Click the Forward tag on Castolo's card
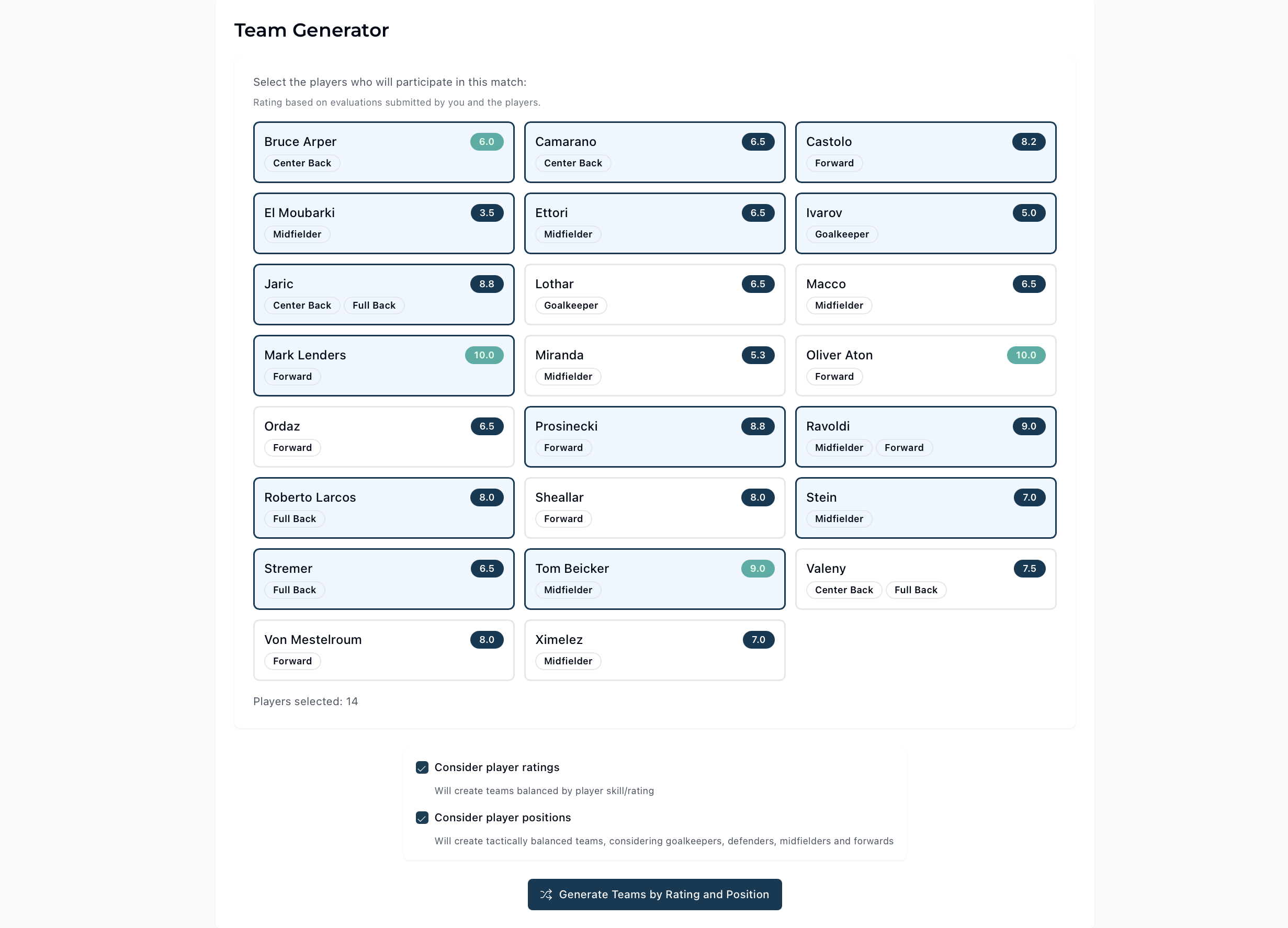 coord(834,163)
